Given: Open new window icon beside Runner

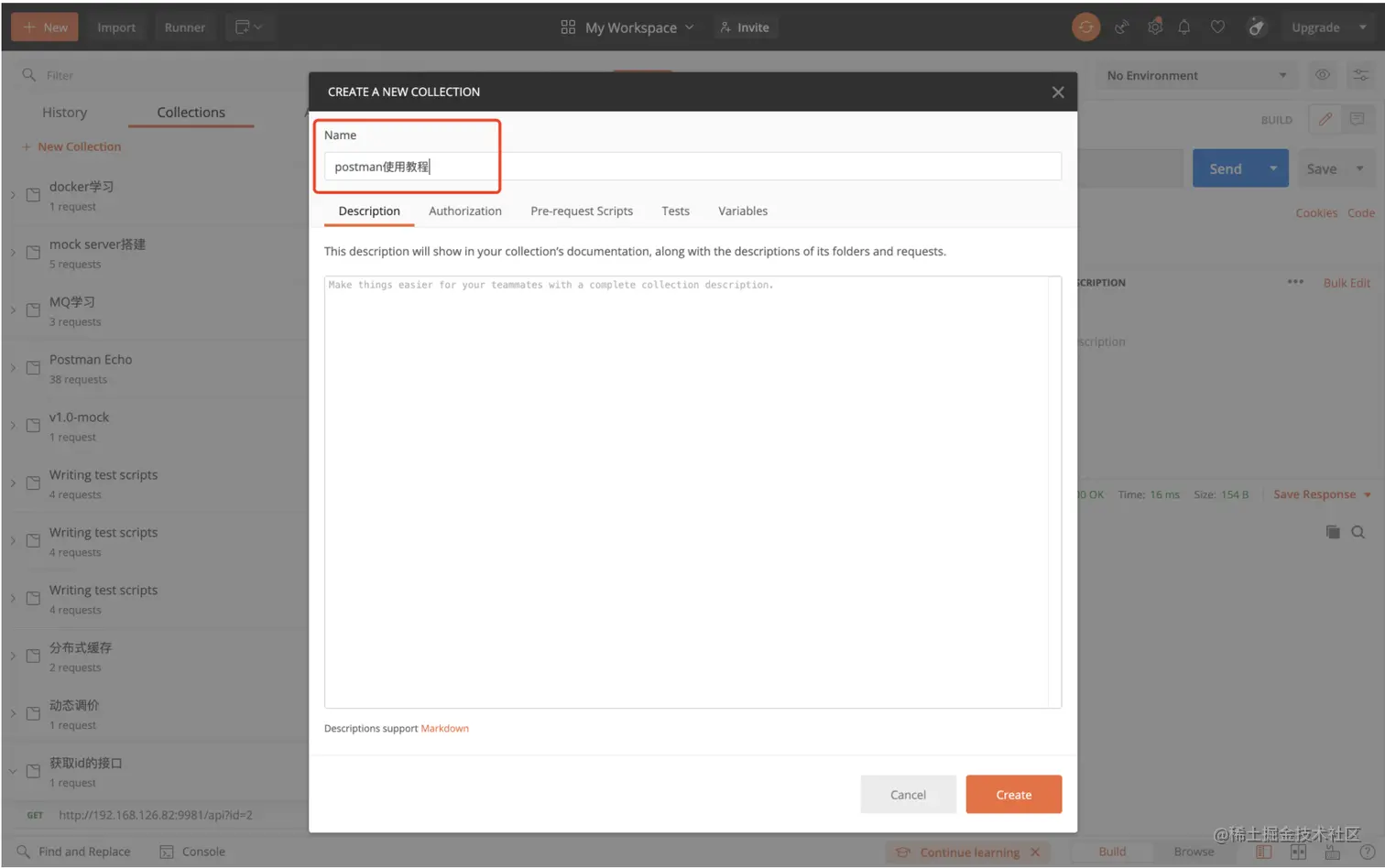Looking at the screenshot, I should pos(248,27).
